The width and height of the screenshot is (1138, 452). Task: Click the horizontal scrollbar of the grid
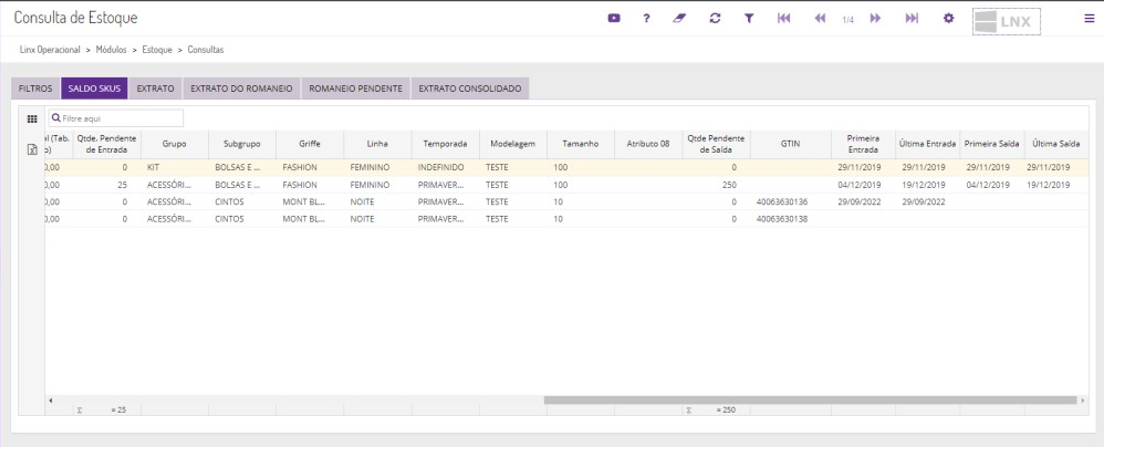point(810,400)
